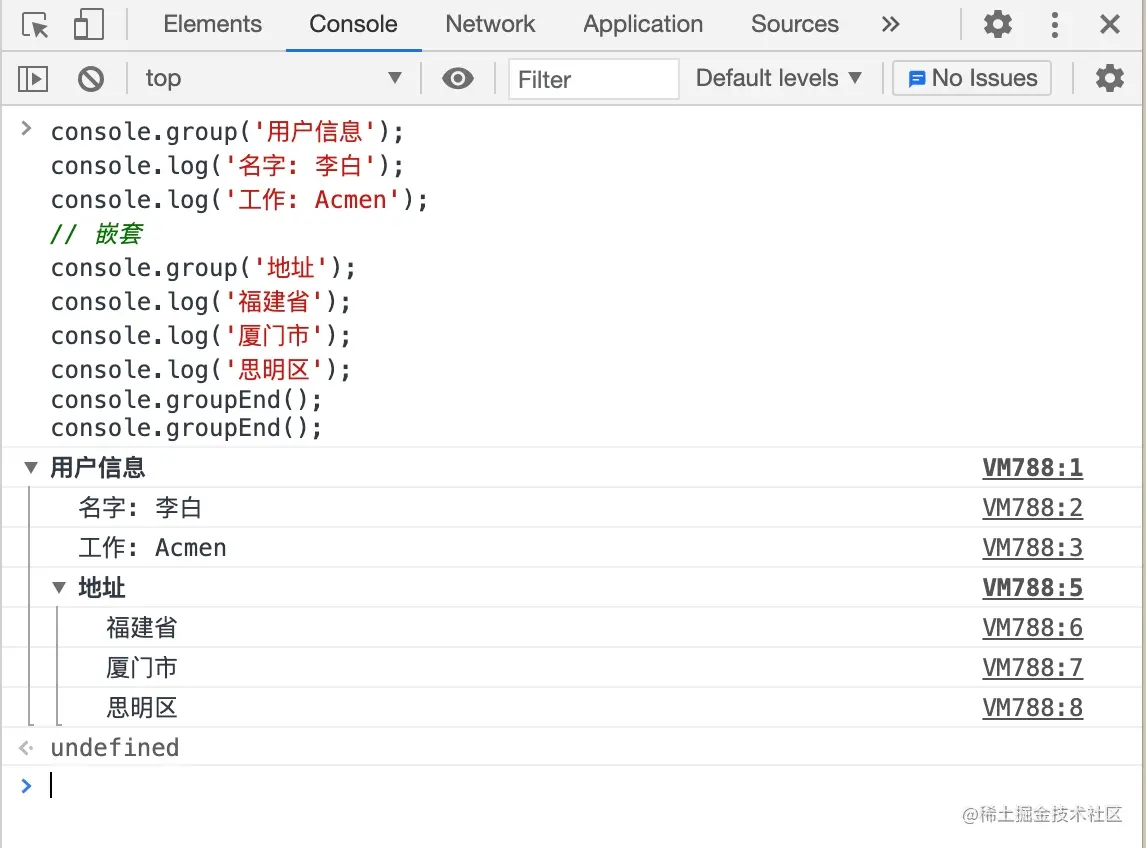Collapse the 地址 nested group
1146x848 pixels.
tap(59, 588)
